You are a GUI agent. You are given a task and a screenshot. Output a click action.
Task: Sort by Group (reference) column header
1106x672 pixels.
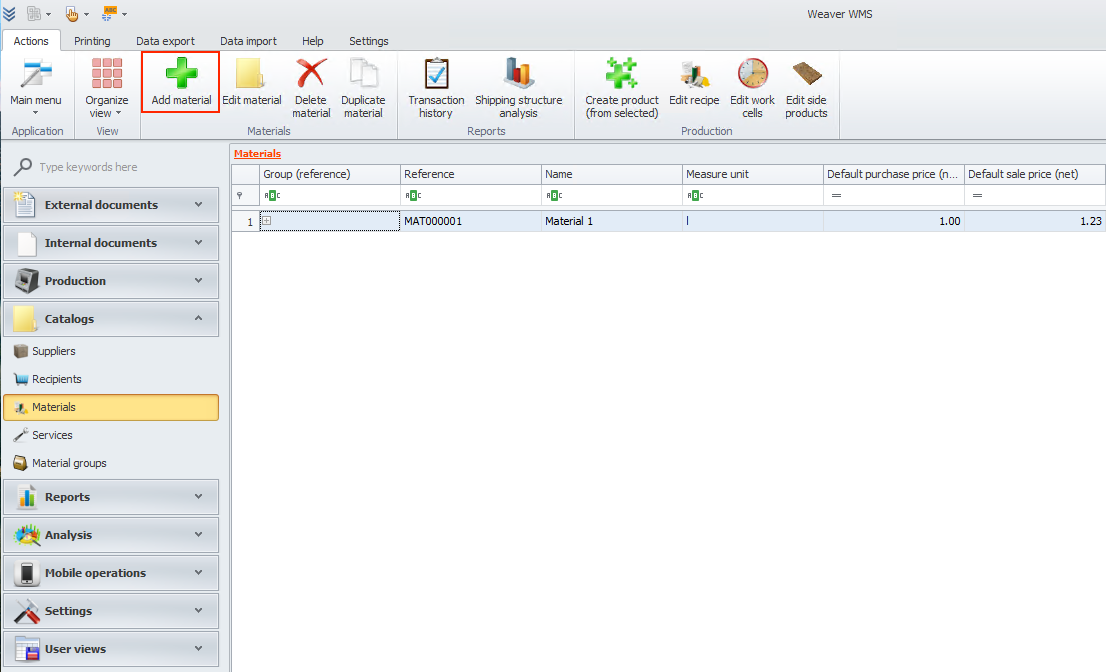pos(330,174)
